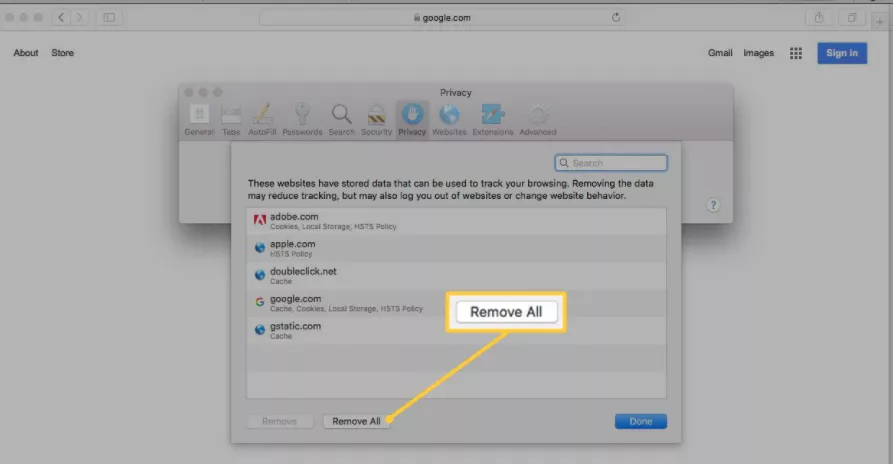The height and width of the screenshot is (464, 893).
Task: Go forward with Safari's forward arrow
Action: 79,18
